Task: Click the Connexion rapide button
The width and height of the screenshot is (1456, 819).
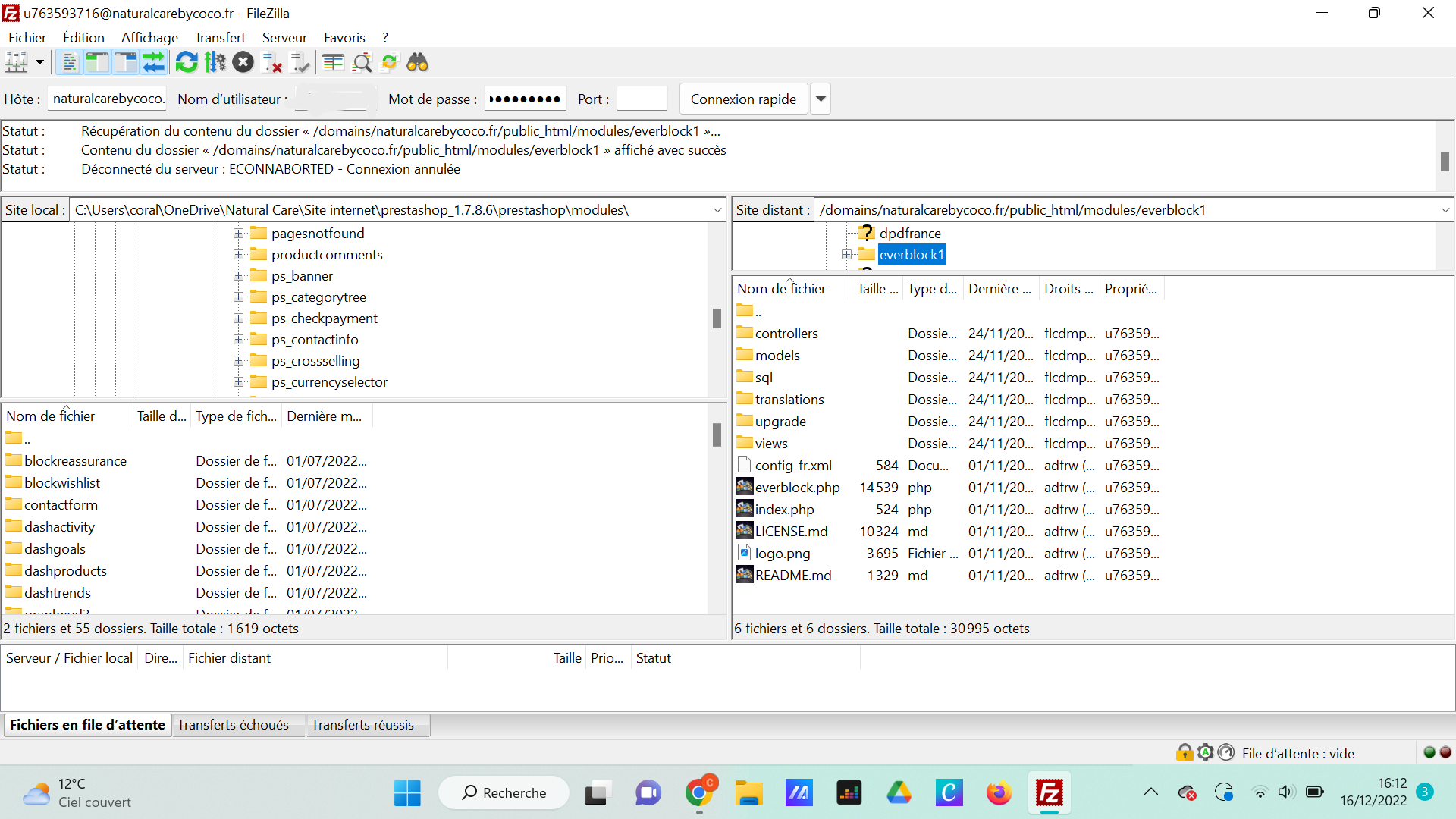Action: (x=742, y=99)
